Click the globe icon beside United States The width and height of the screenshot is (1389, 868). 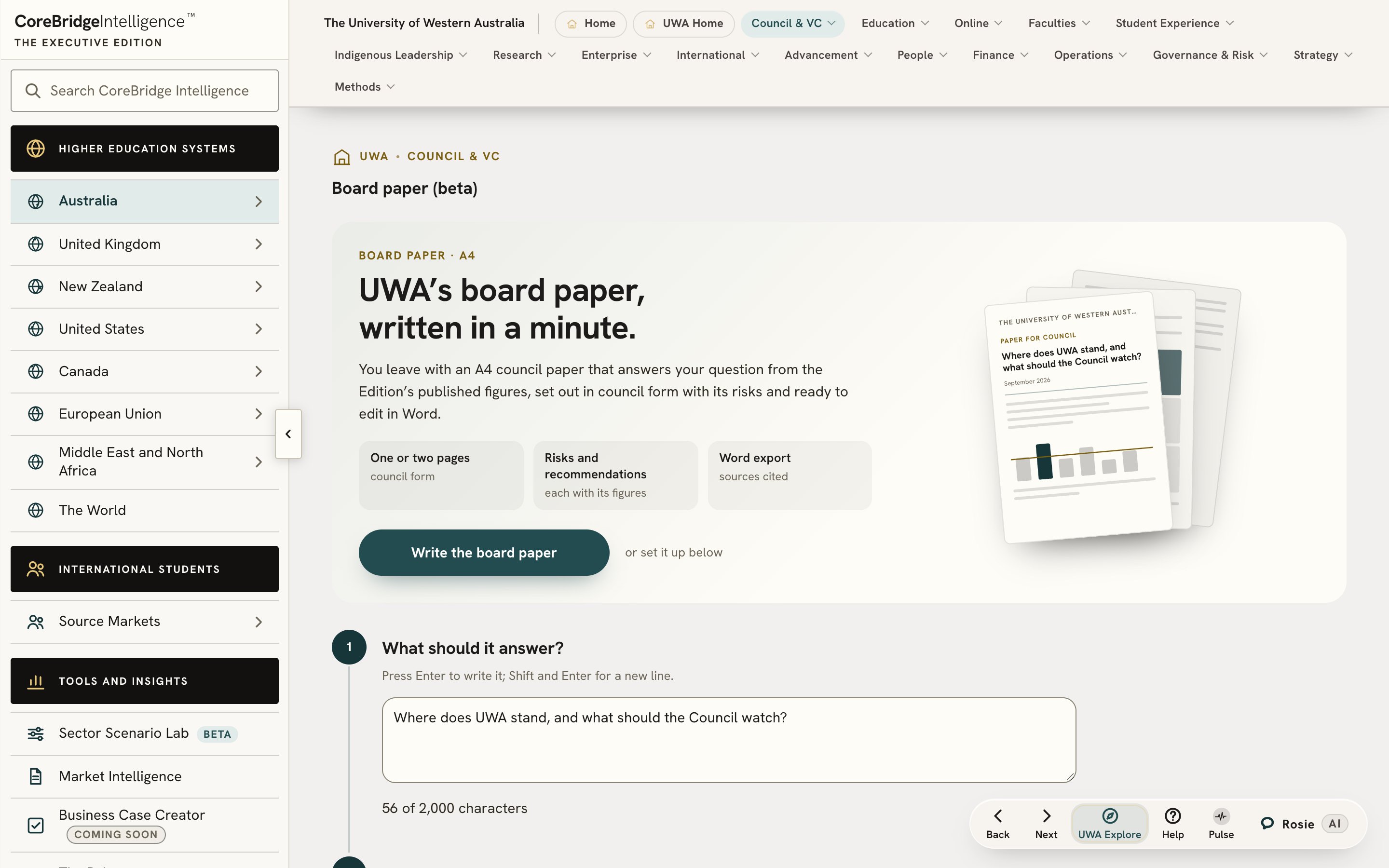coord(36,329)
